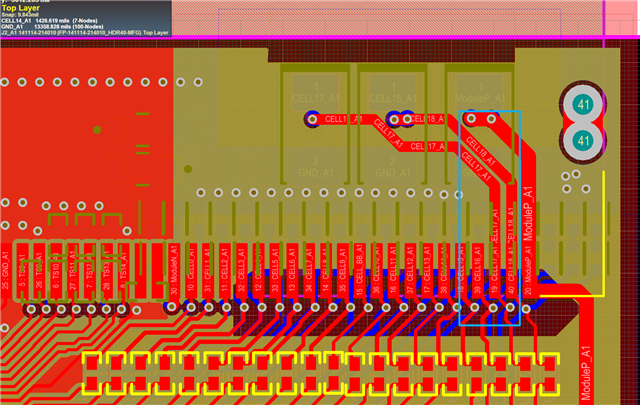The width and height of the screenshot is (640, 405).
Task: Select connector pad '13 : CELL6_A1'
Action: [x=292, y=271]
